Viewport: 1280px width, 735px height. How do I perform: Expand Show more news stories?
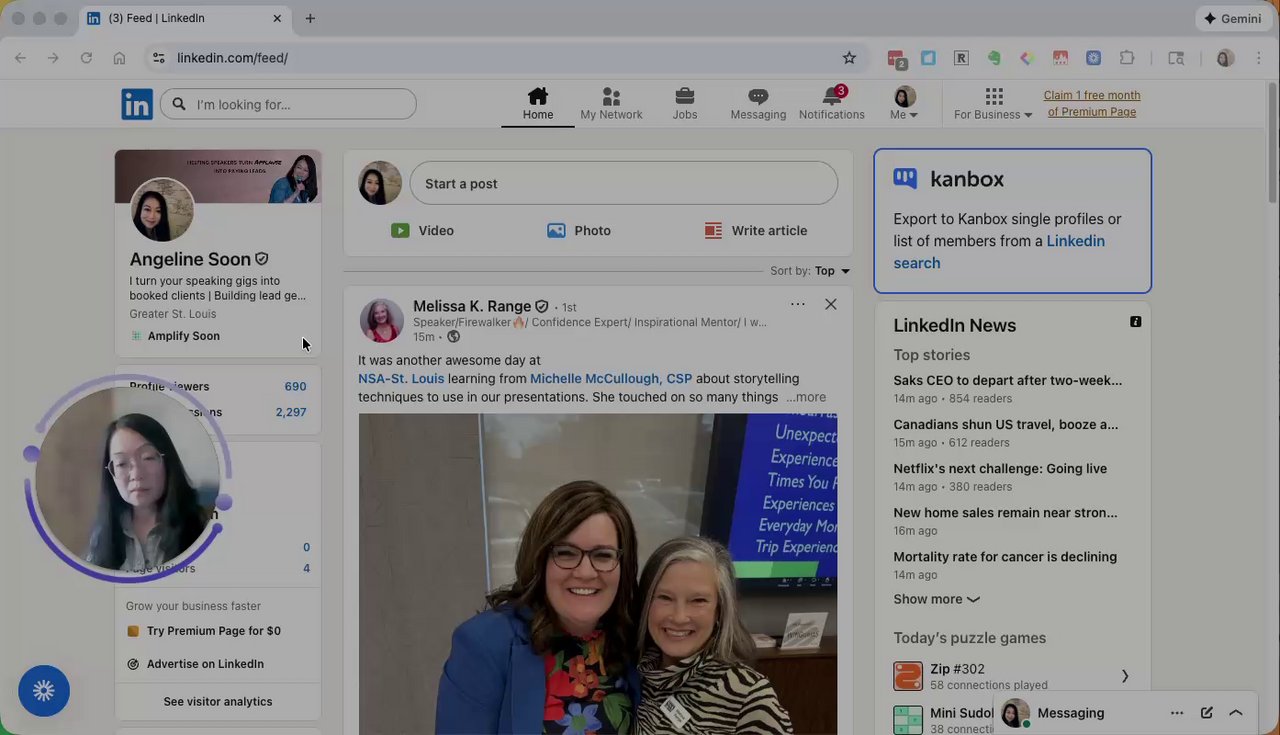(x=936, y=600)
